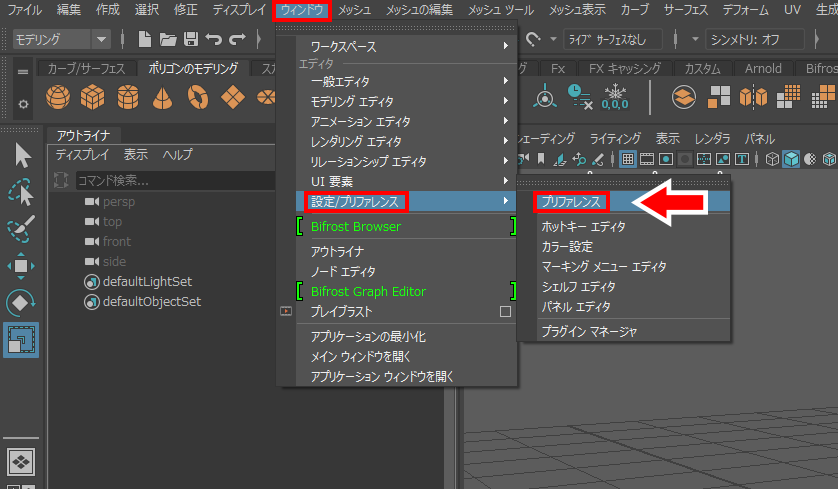Open プラグイン マネージャ from submenu
838x489 pixels.
pyautogui.click(x=589, y=331)
